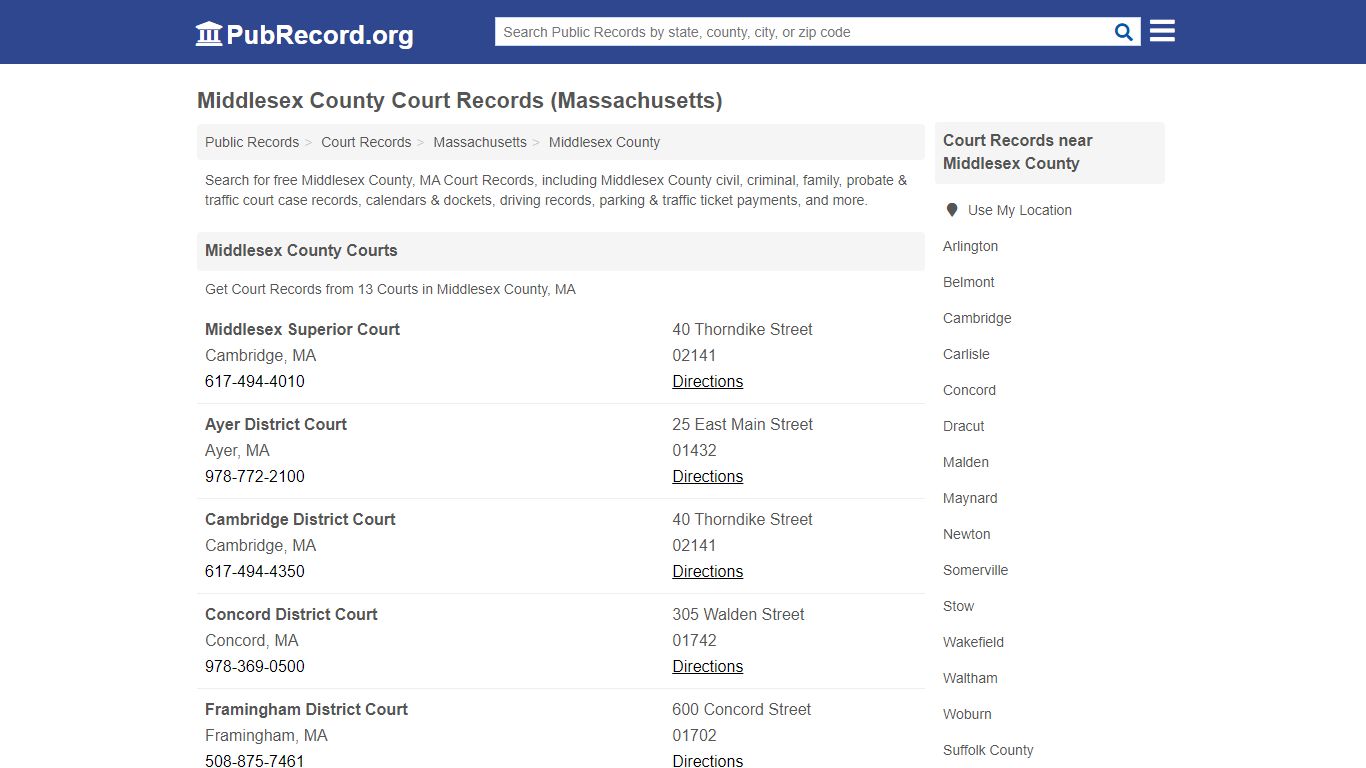Open Middlesex Superior Court listing
Viewport: 1366px width, 768px height.
click(x=302, y=329)
